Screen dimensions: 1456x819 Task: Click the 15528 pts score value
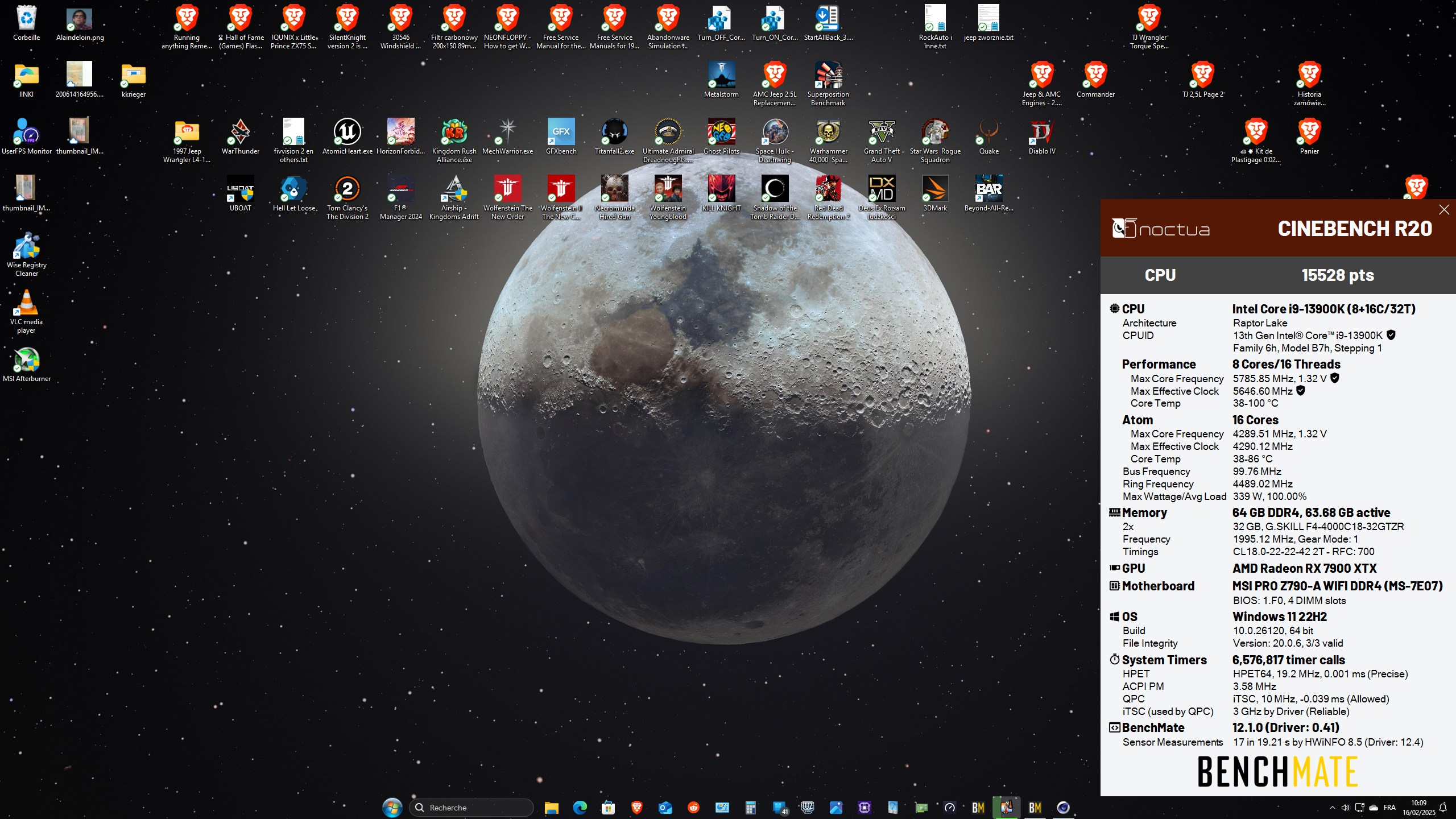(x=1338, y=275)
